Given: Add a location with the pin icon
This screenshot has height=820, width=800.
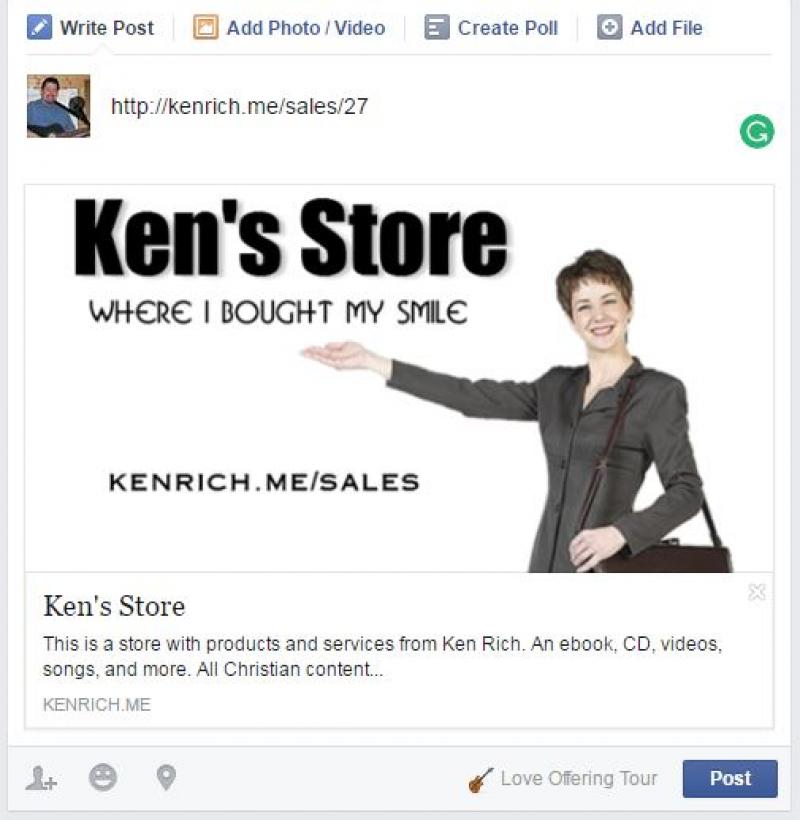Looking at the screenshot, I should point(166,778).
